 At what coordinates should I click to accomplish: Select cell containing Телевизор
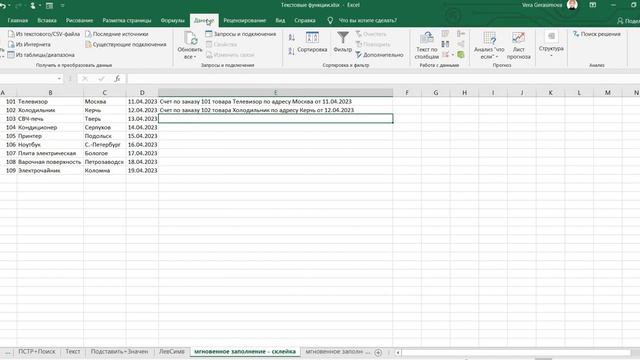click(50, 101)
